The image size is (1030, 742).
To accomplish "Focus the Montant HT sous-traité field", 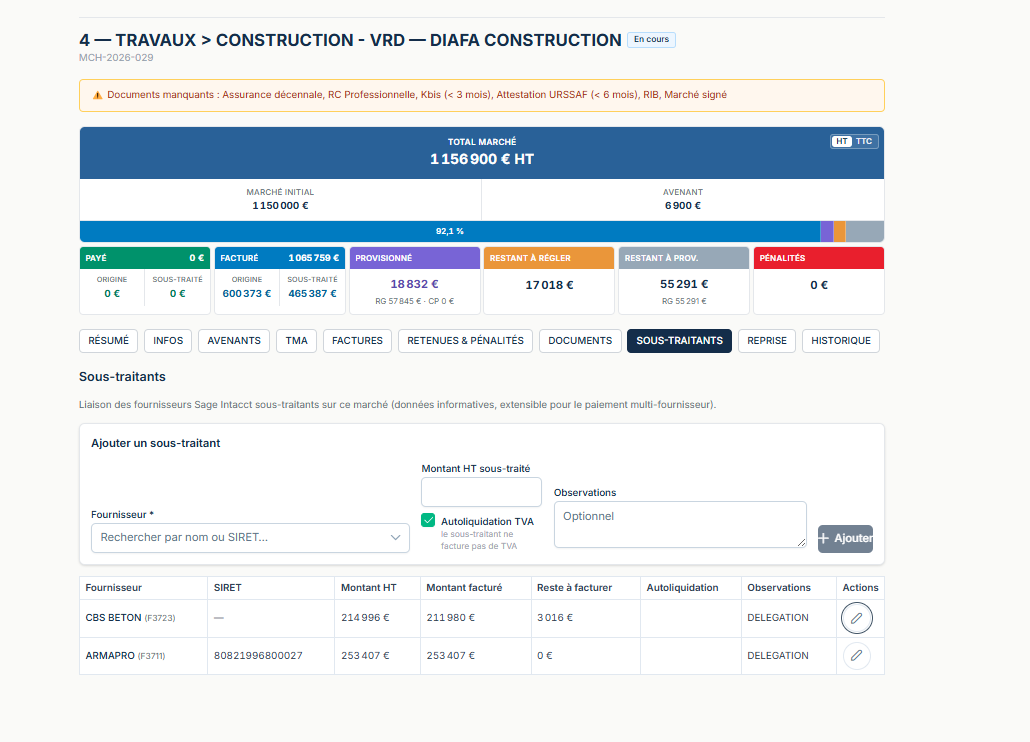I will [x=481, y=492].
